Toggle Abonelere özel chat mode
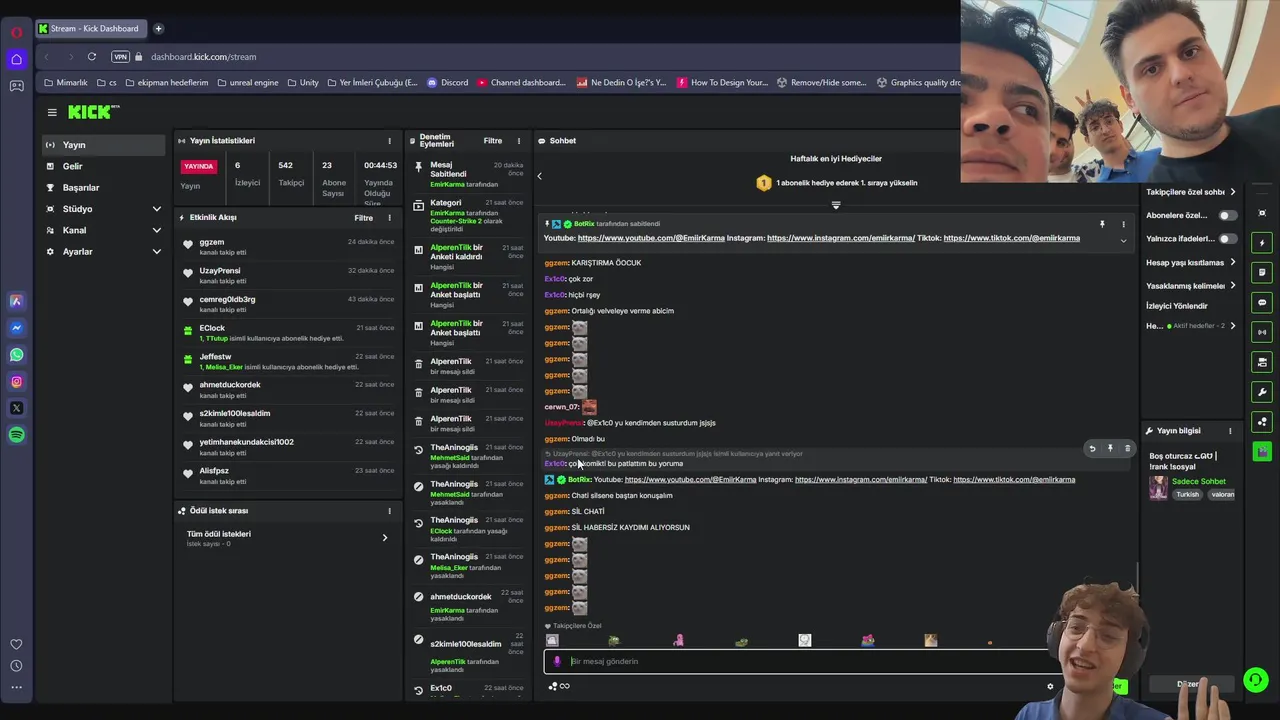This screenshot has width=1280, height=720. point(1227,215)
